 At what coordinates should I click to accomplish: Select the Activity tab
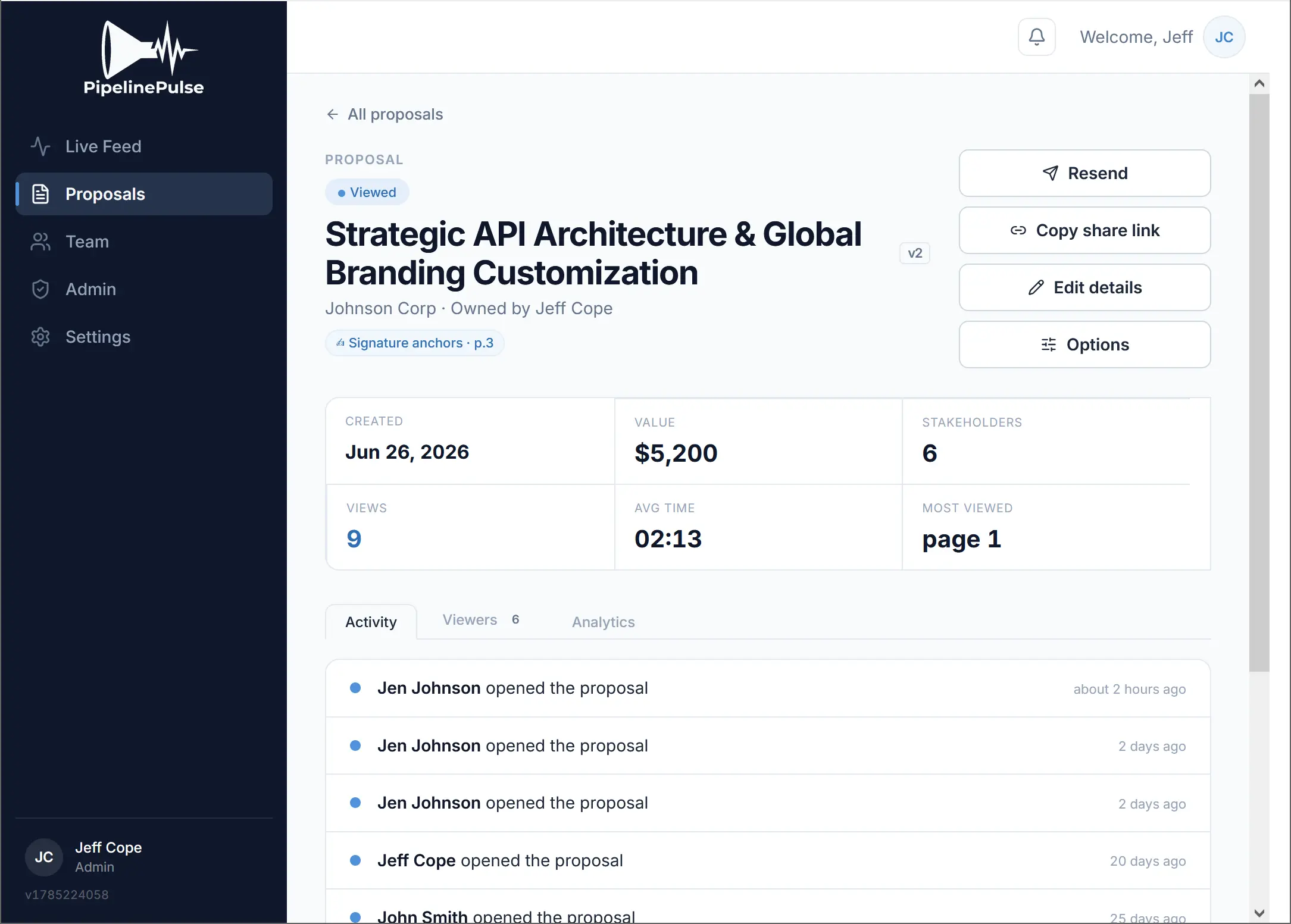[x=371, y=622]
